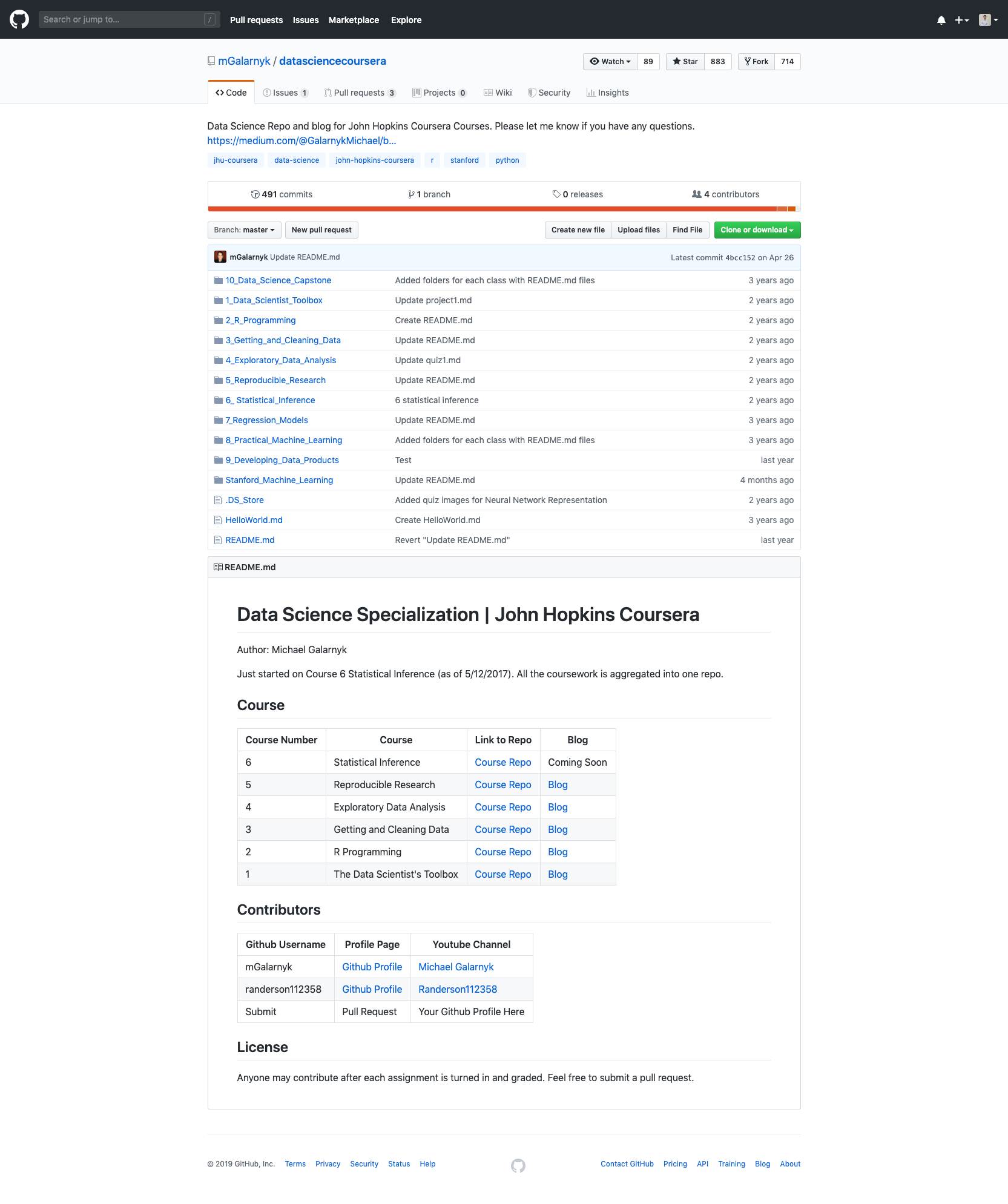The height and width of the screenshot is (1204, 1008).
Task: Open Course Repo link for Statistical Inference
Action: (x=502, y=762)
